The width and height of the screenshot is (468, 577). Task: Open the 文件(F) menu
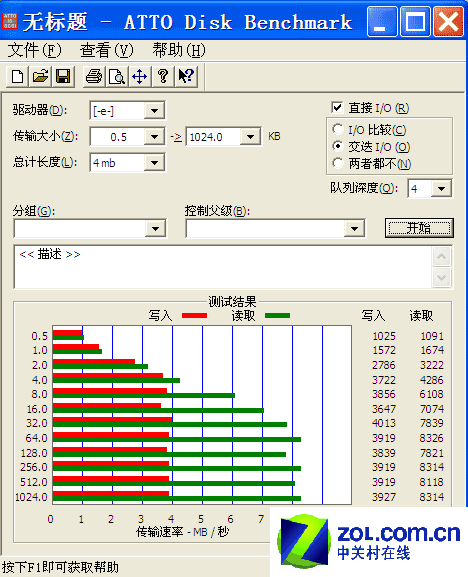(x=34, y=50)
